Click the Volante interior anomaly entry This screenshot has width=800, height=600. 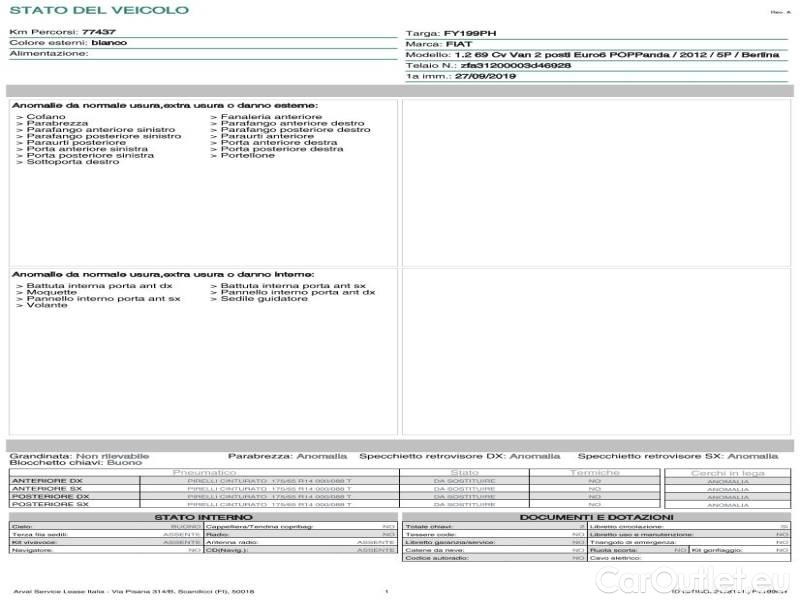click(x=46, y=305)
